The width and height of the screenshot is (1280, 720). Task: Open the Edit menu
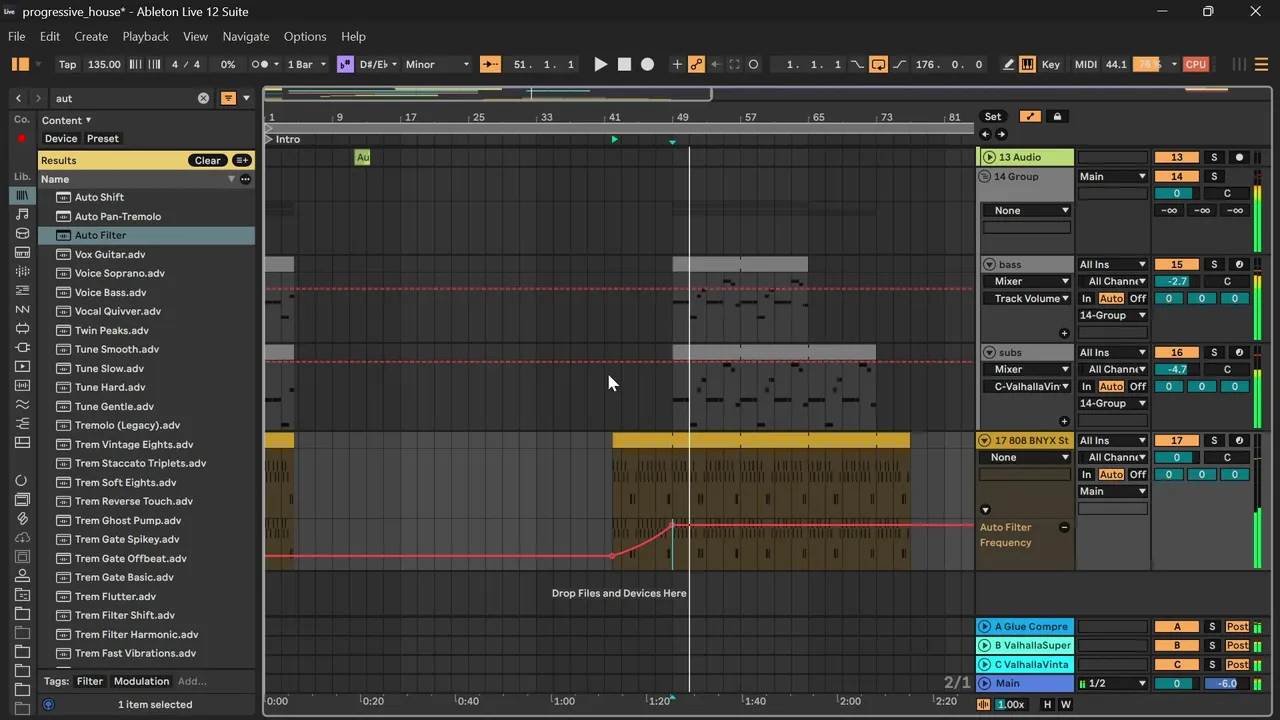50,36
